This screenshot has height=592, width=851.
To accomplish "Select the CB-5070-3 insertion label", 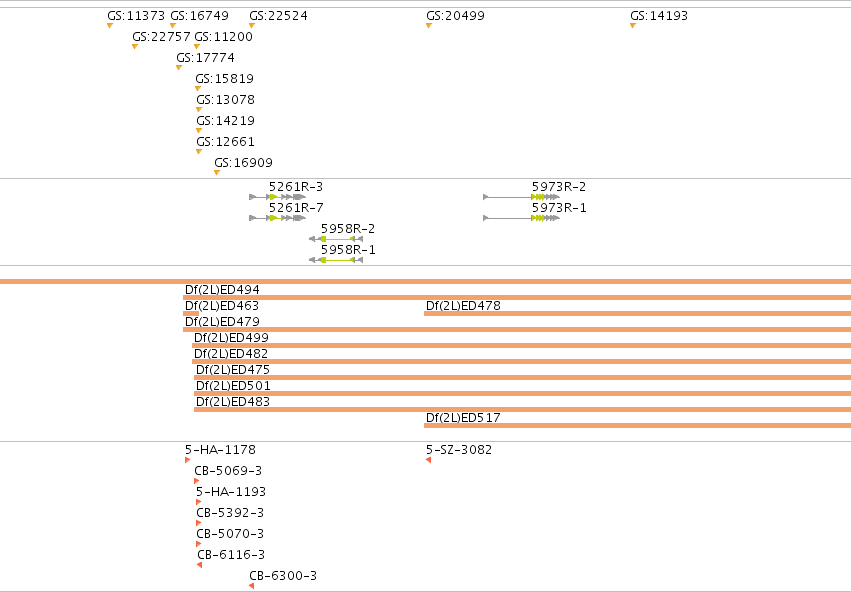I will click(230, 534).
